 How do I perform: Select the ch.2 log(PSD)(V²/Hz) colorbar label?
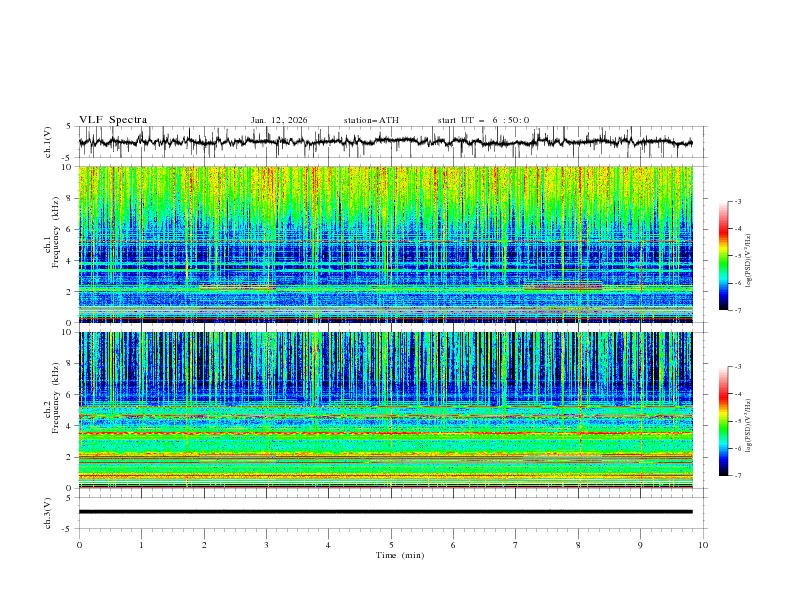749,425
